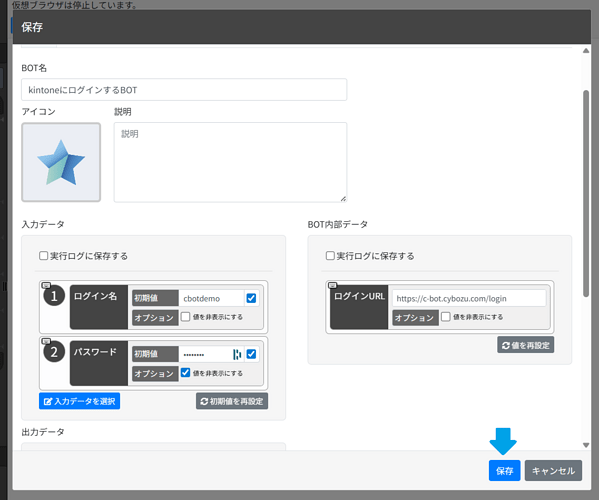
Task: Uncheck 値を非表示にする for パスワード
Action: [x=185, y=372]
